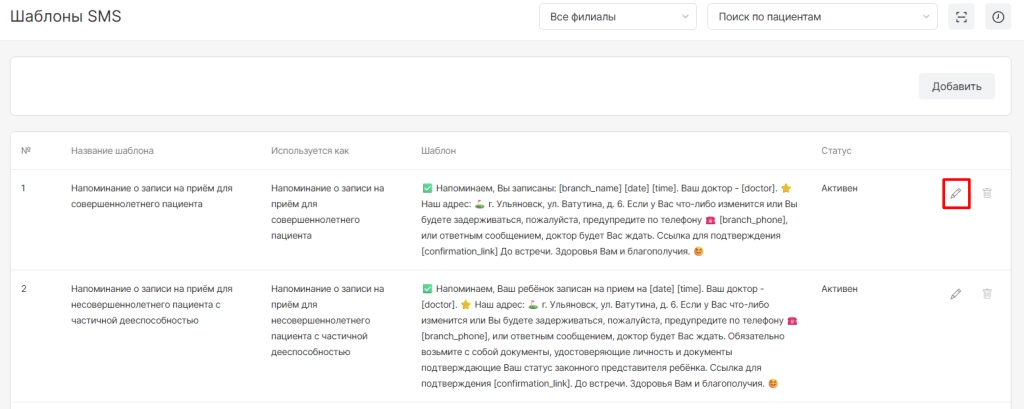Screen dimensions: 1024x409
Task: Click the "№" column header
Action: coord(26,151)
